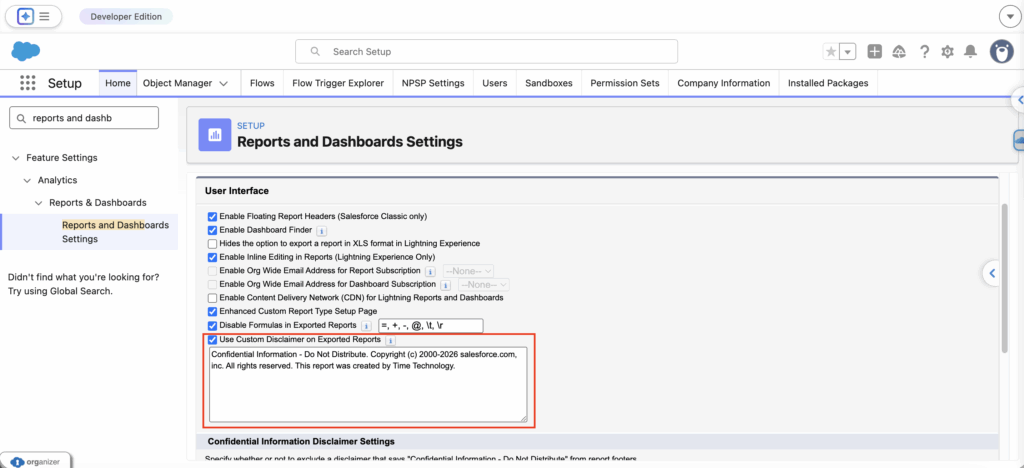Click the settings panel vertical scrollbar
The image size is (1024, 468).
1004,278
